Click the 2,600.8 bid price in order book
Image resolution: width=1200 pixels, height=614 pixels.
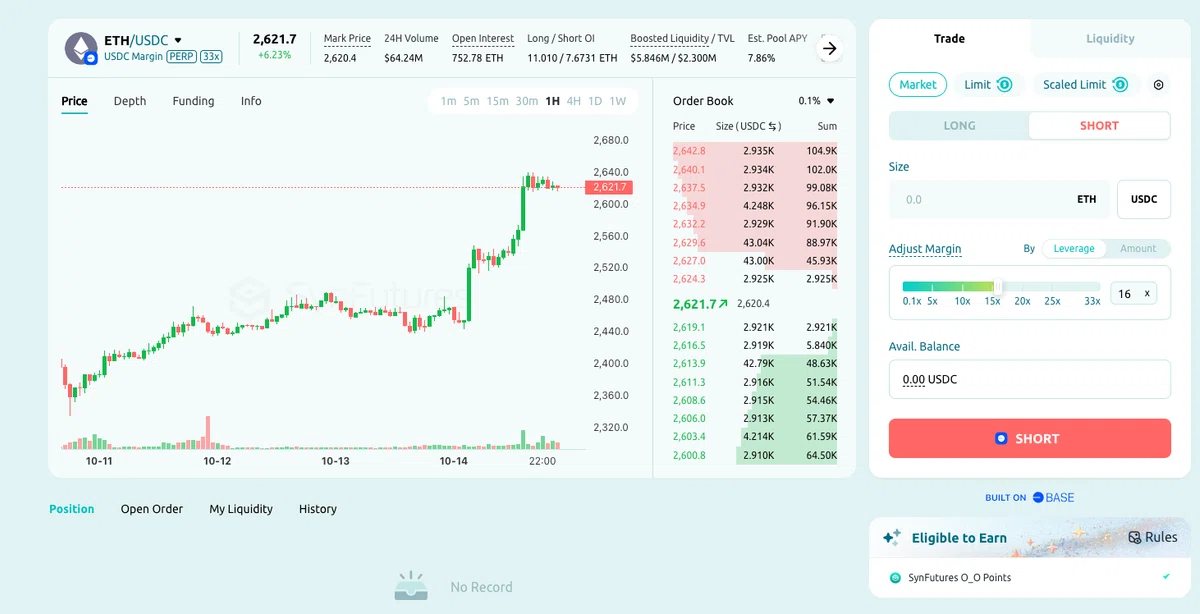click(690, 455)
